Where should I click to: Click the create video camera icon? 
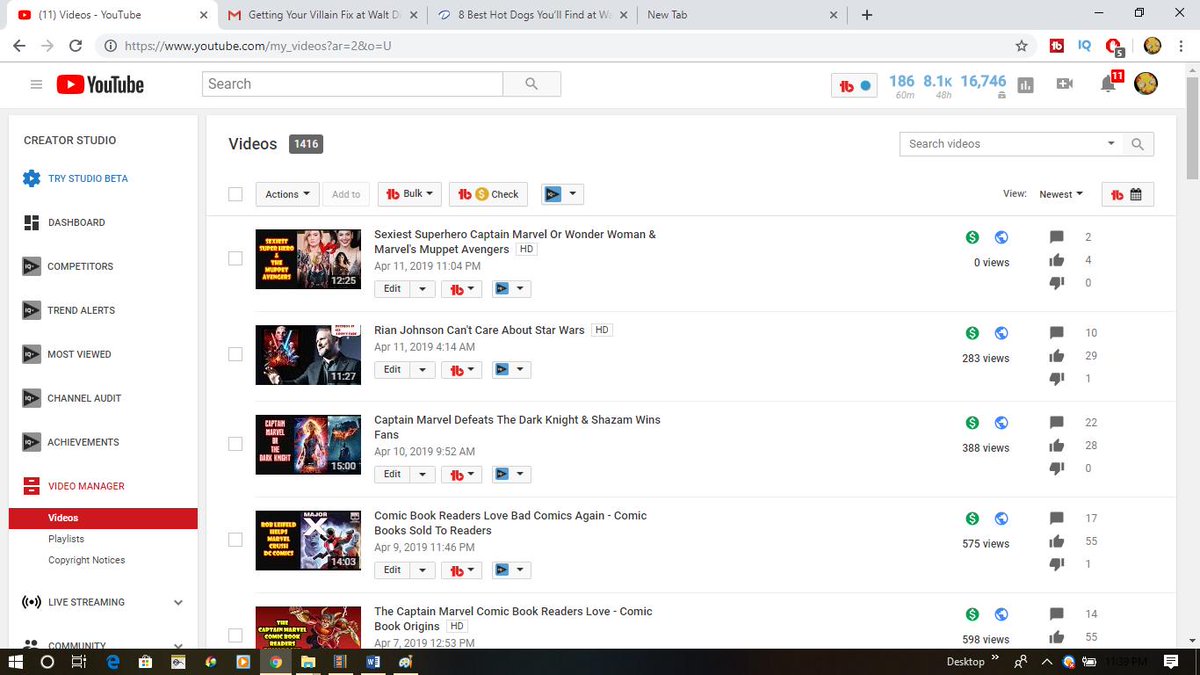(x=1064, y=85)
